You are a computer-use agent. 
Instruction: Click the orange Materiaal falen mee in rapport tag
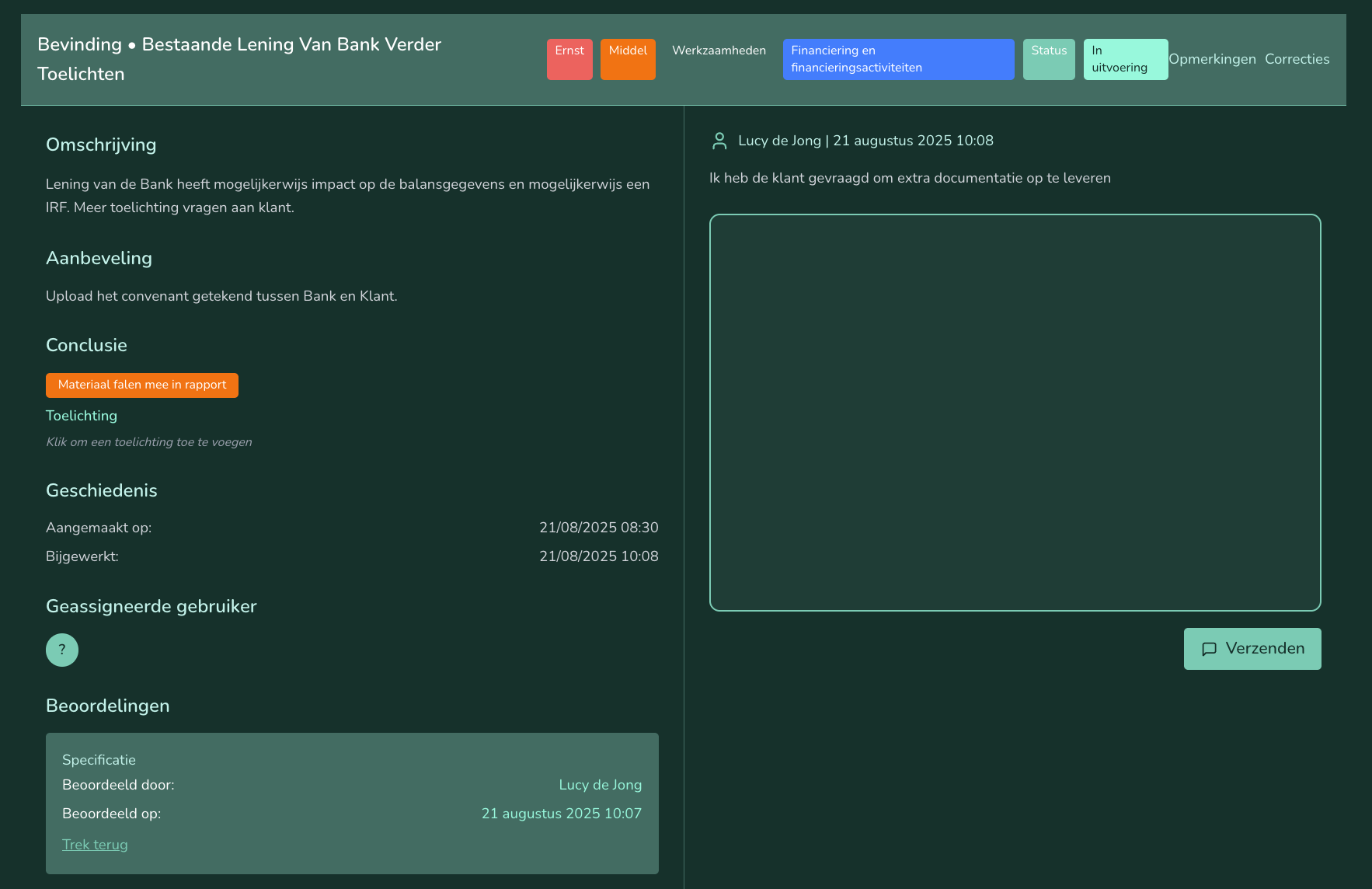(142, 385)
